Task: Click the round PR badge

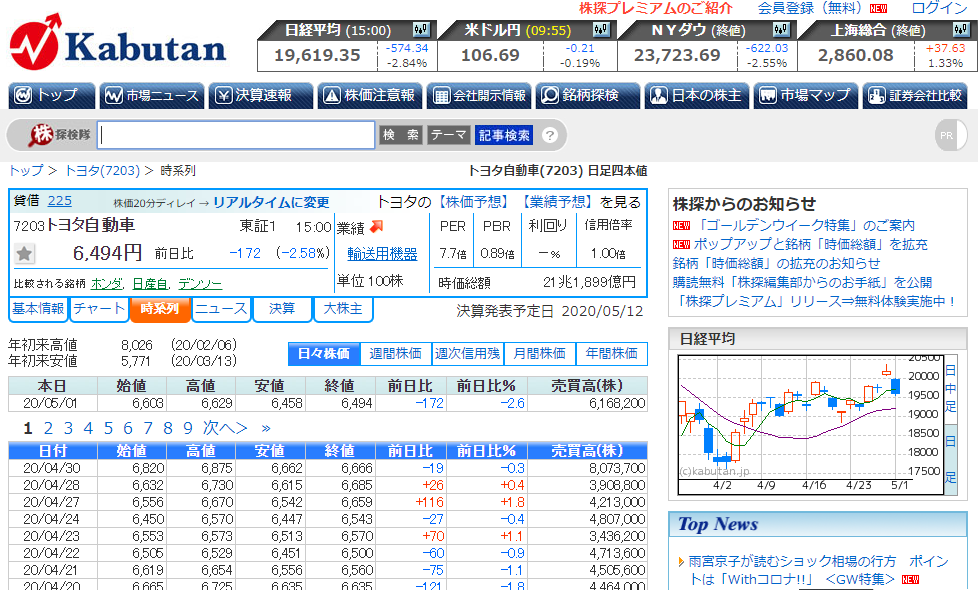Action: pos(950,135)
